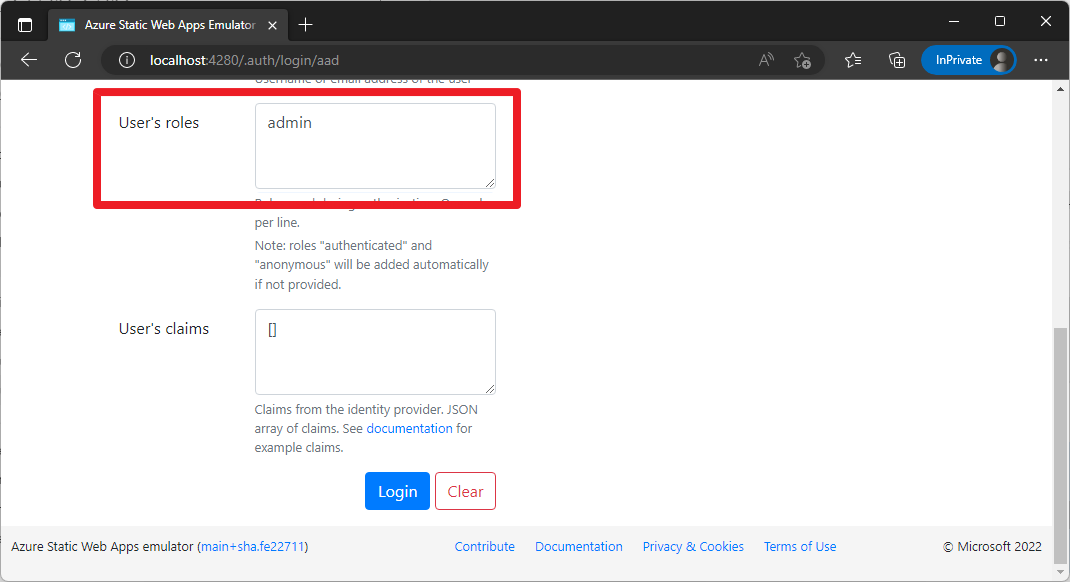Add this page to favorites star icon
The height and width of the screenshot is (582, 1070).
click(802, 60)
